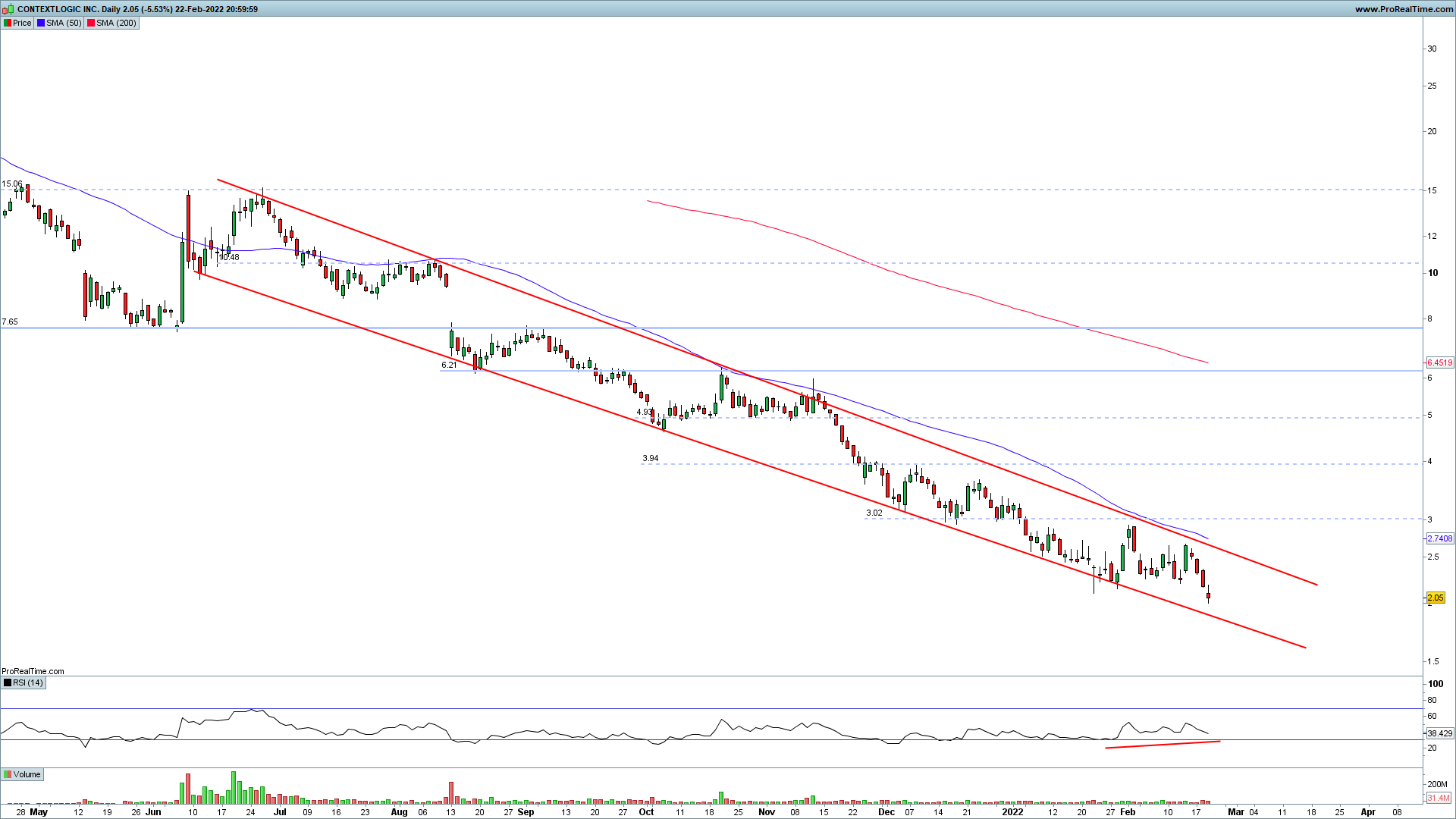The image size is (1456, 819).
Task: Visit www.ProRealTime.com link at top right
Action: 1404,9
